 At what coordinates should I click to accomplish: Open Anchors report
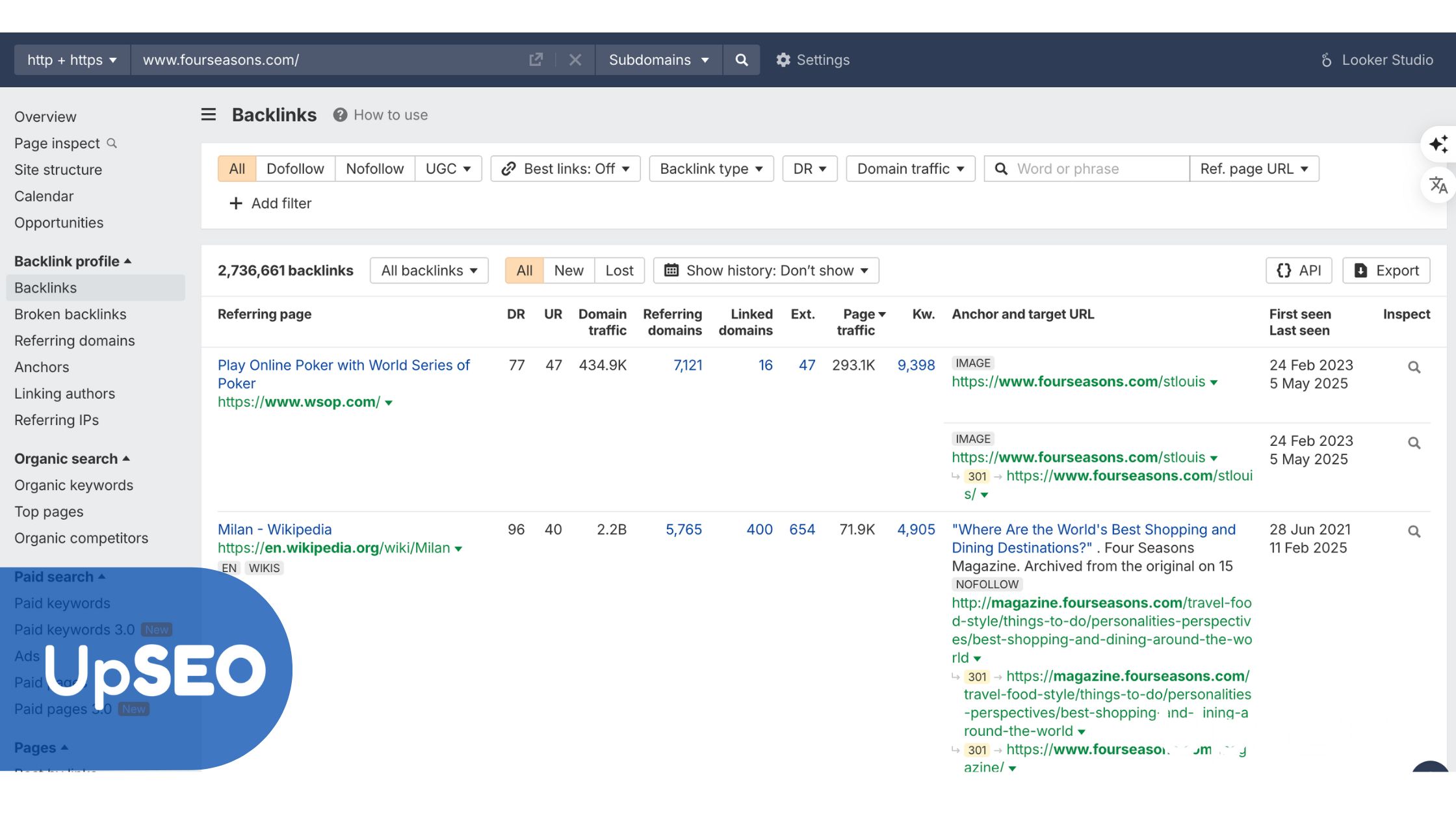click(42, 367)
